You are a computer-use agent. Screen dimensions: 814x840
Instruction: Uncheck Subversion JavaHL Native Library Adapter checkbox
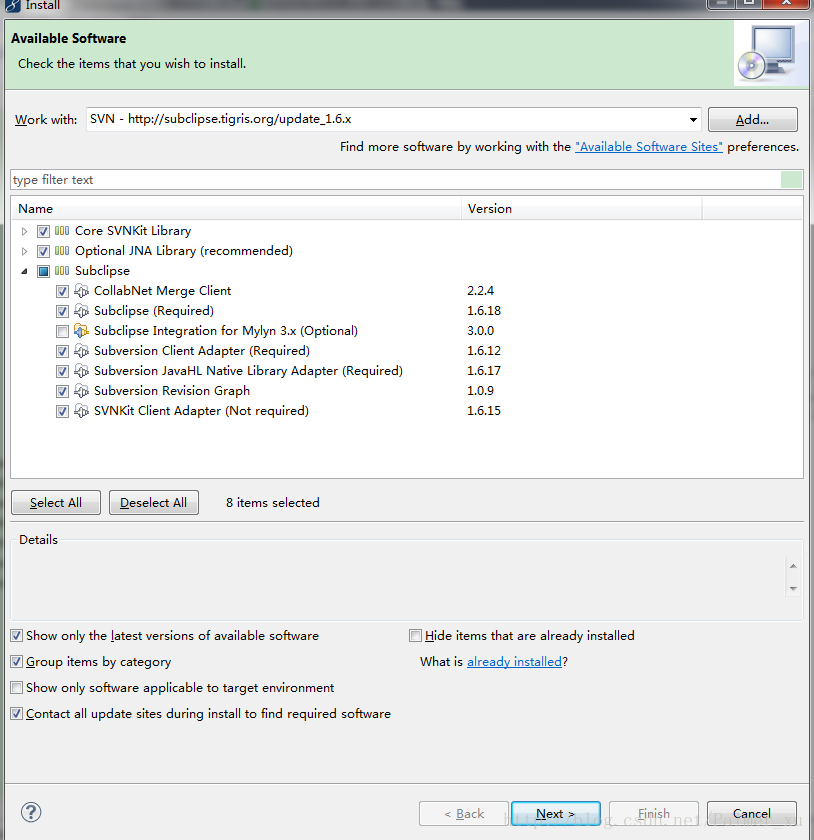(62, 371)
